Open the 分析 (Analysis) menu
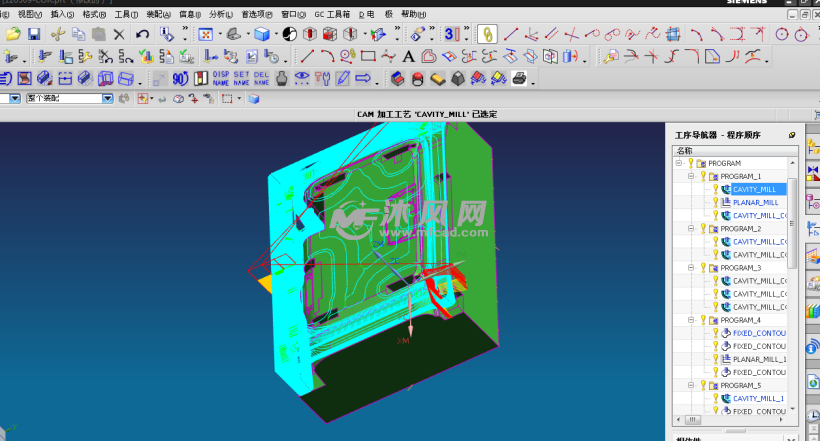Image resolution: width=820 pixels, height=441 pixels. 217,15
